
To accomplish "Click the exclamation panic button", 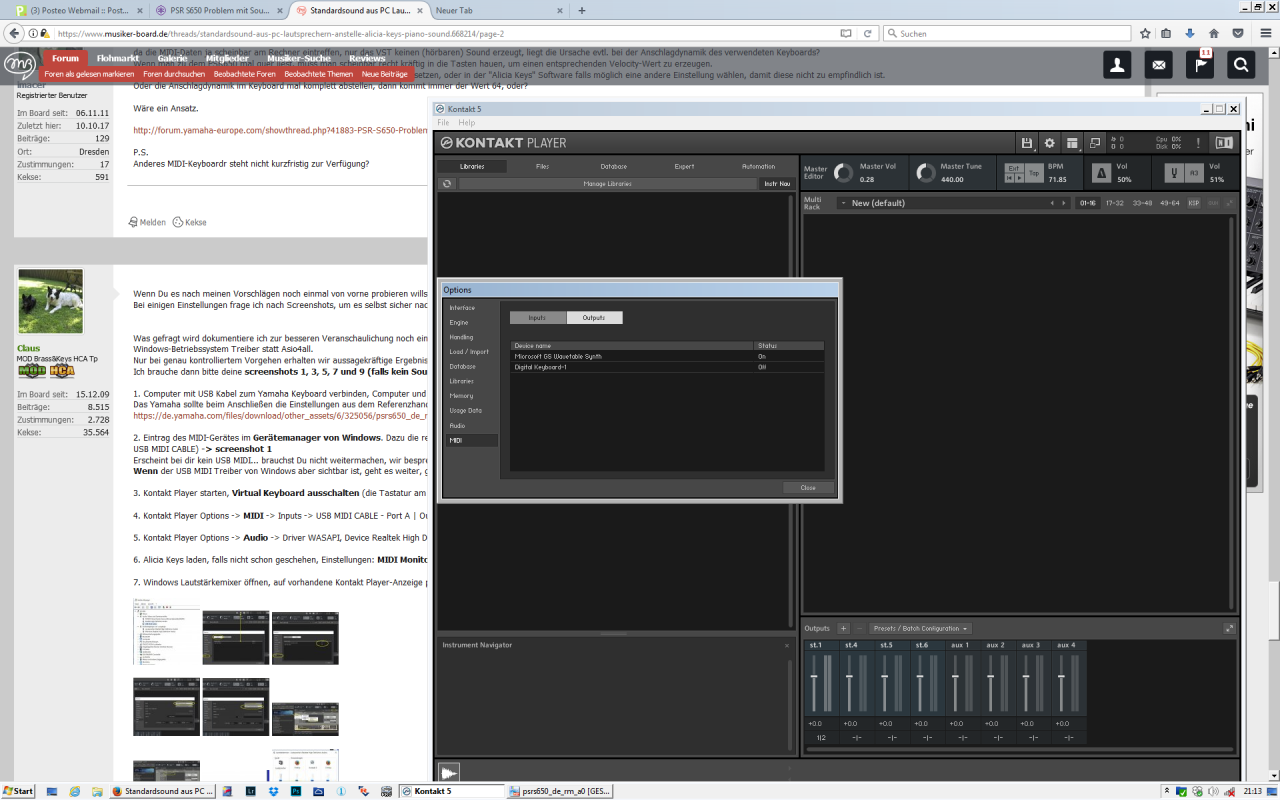I will (x=1198, y=143).
